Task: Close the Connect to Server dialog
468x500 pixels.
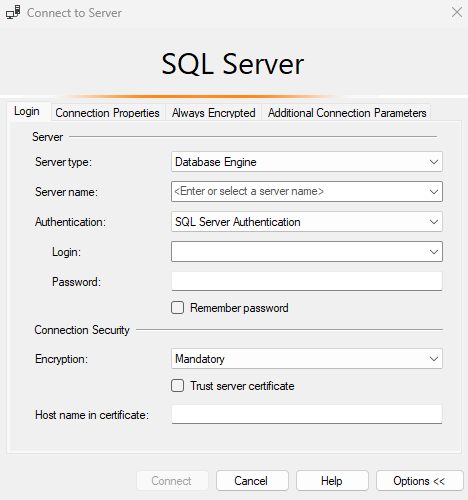Action: click(457, 12)
